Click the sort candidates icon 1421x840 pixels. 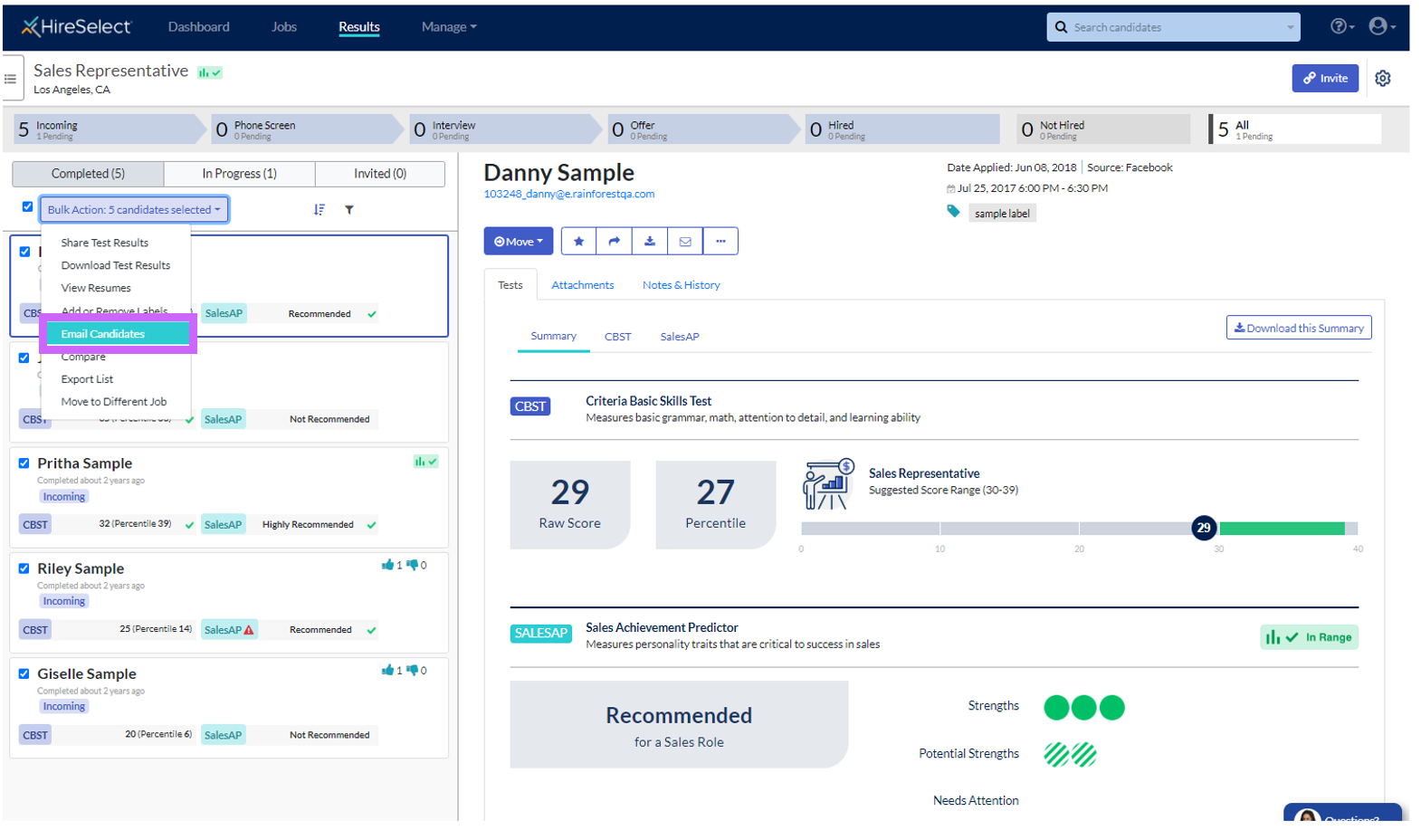(x=319, y=209)
